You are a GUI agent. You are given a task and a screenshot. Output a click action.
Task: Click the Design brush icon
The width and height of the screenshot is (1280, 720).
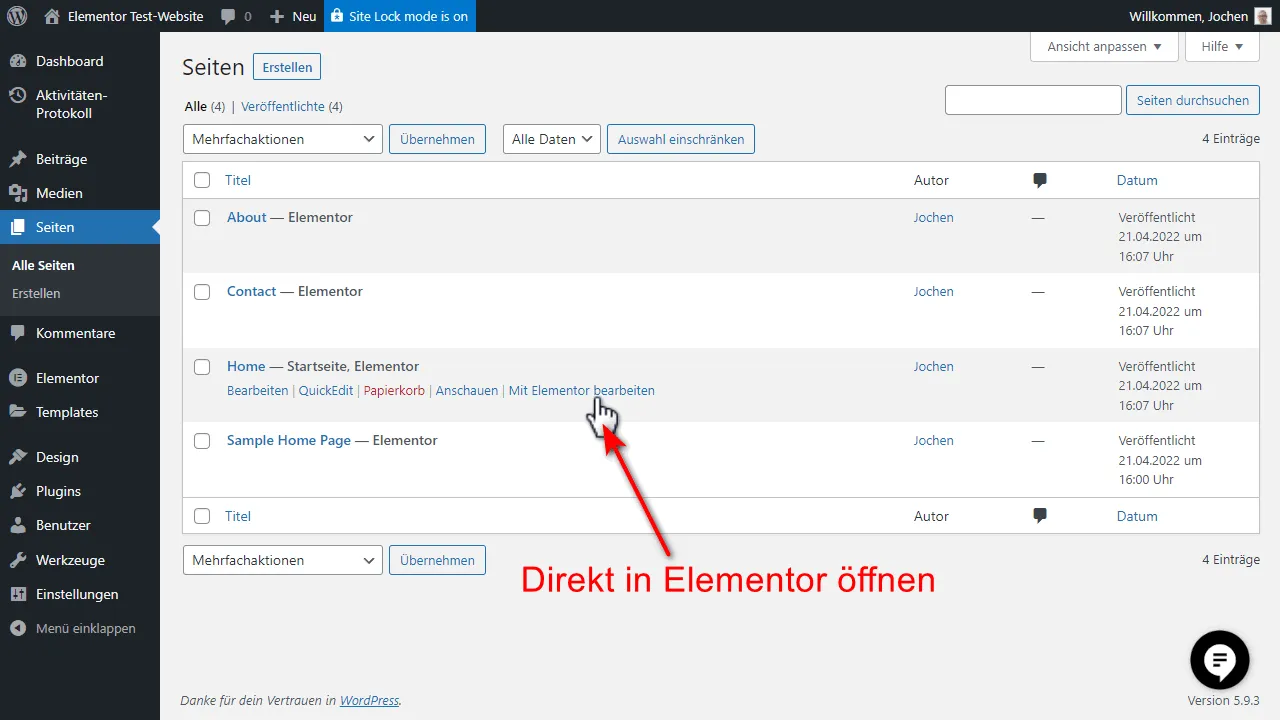point(18,457)
